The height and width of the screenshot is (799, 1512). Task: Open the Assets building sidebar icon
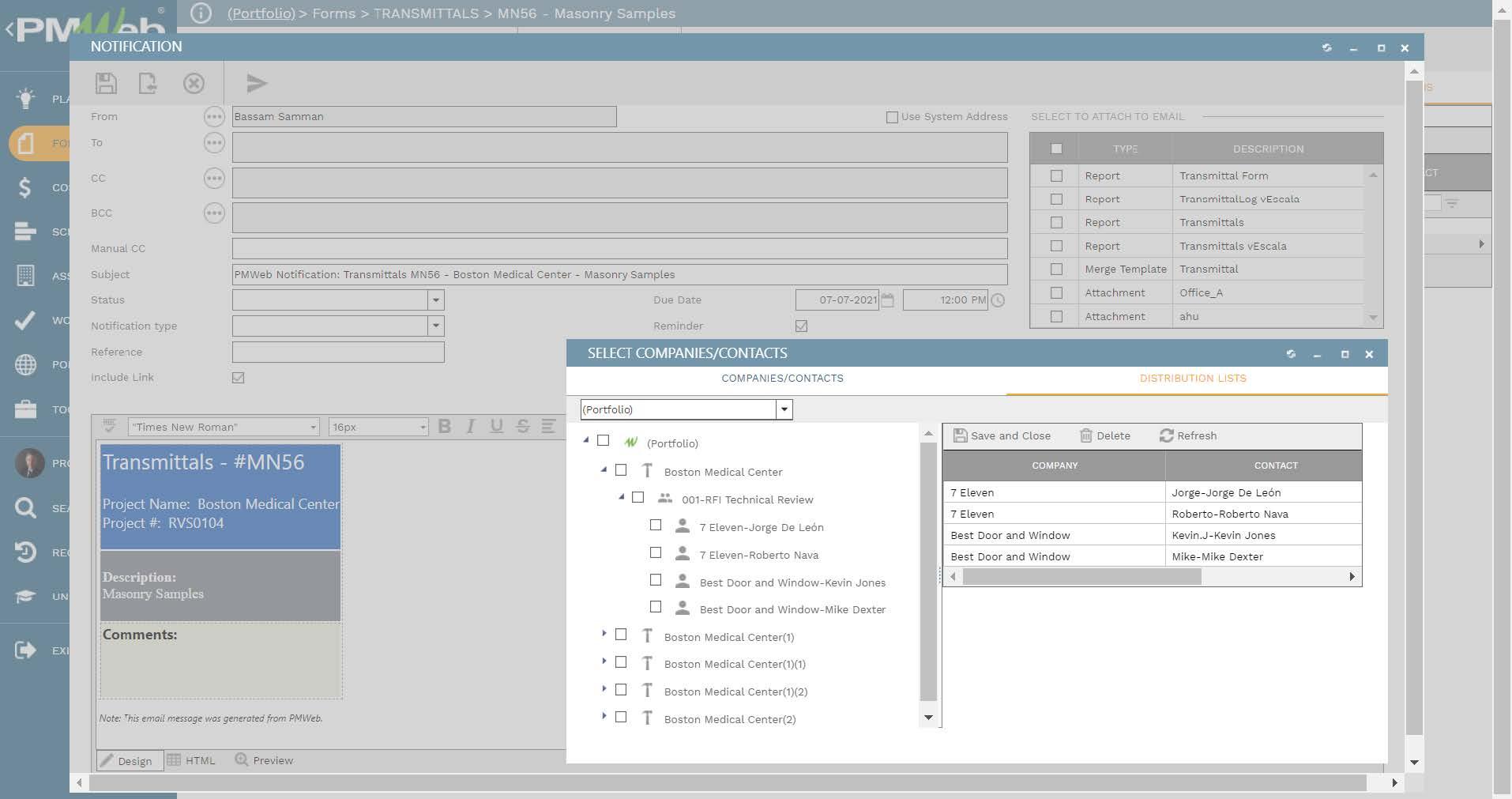(x=25, y=276)
